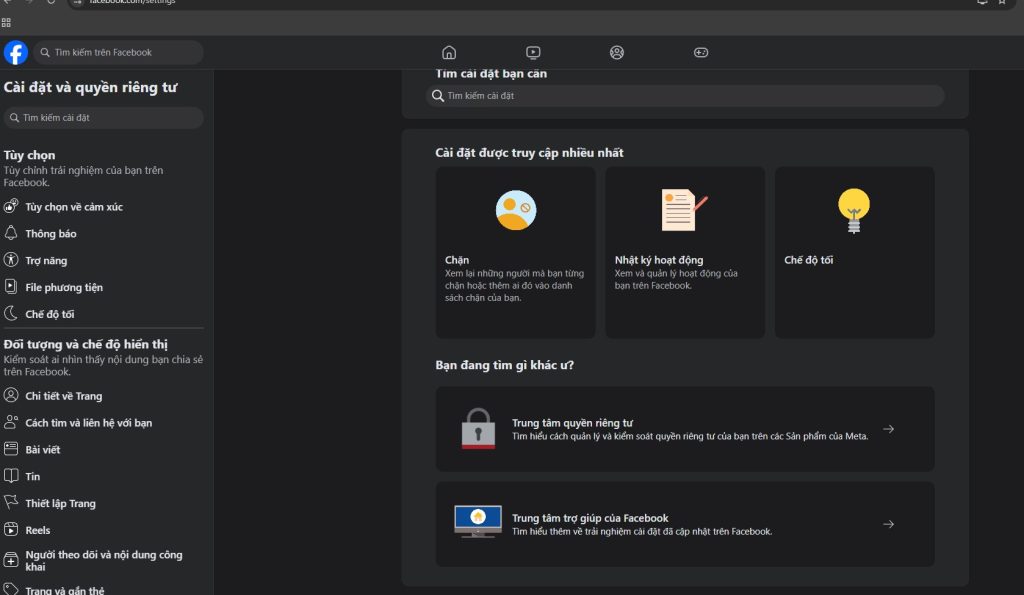1024x595 pixels.
Task: Click the bell icon beside Thông báo
Action: (x=11, y=233)
